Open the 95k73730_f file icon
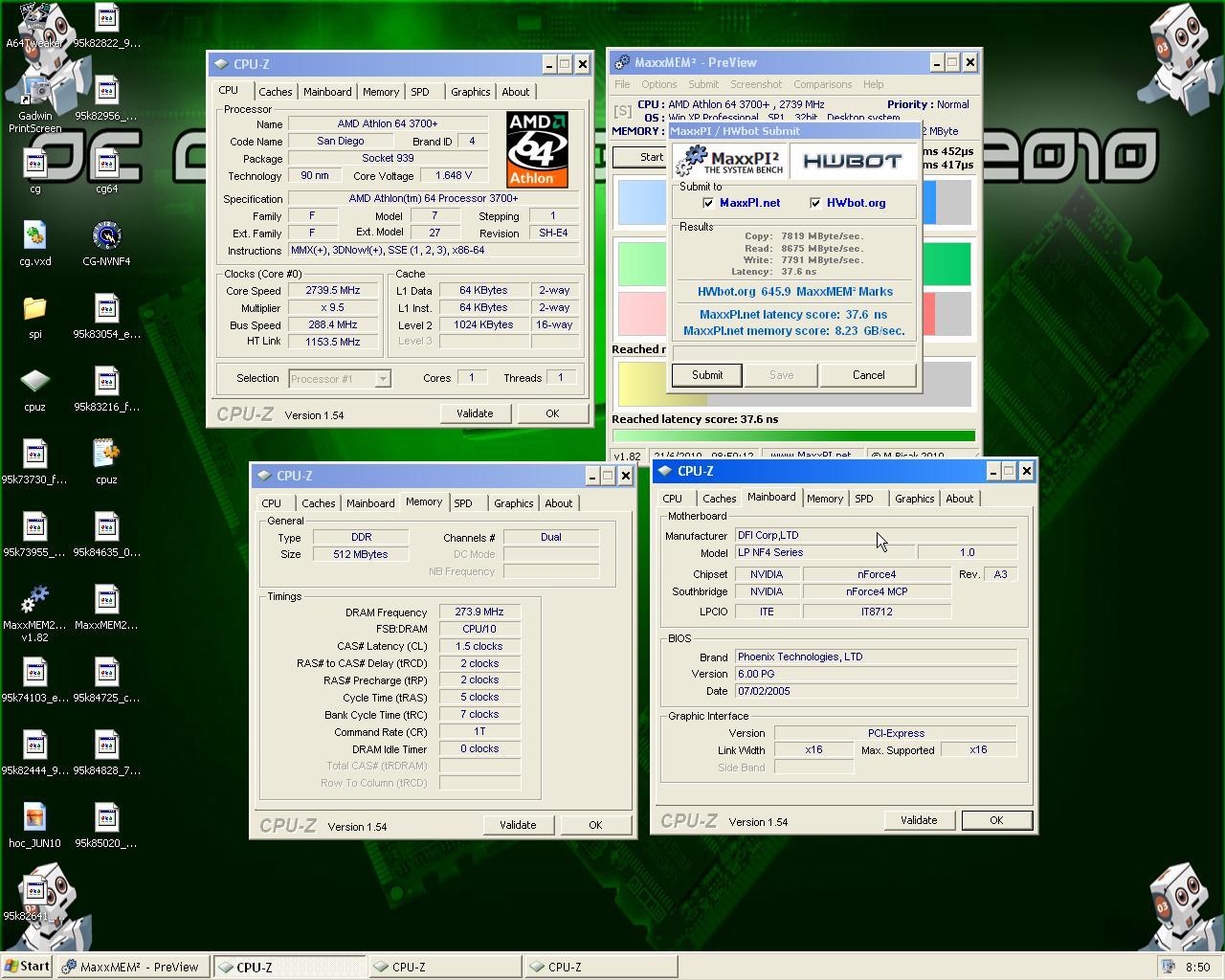The width and height of the screenshot is (1225, 980). 34,461
